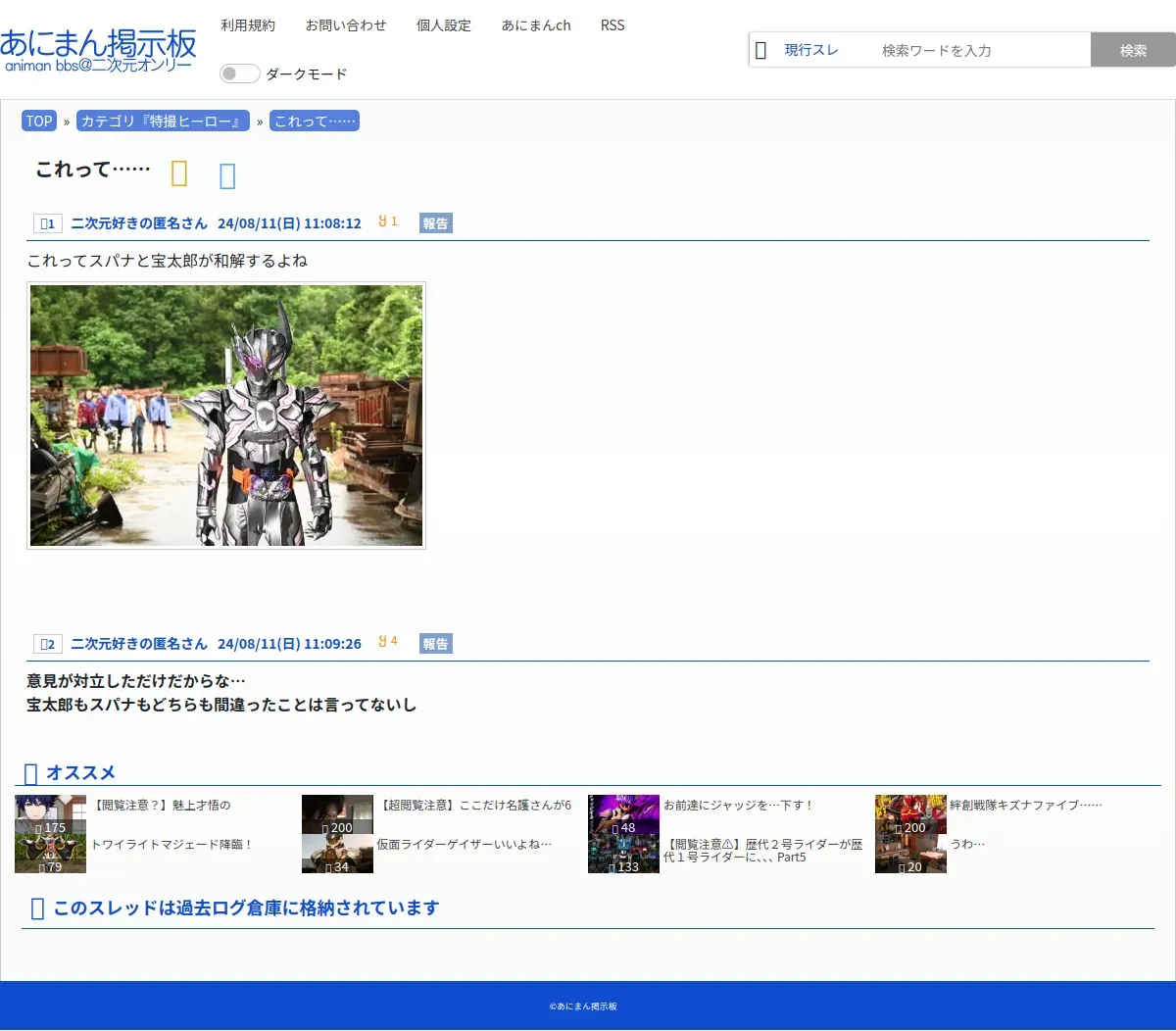Viewport: 1176px width, 1031px height.
Task: Click the これって…… breadcrumb
Action: coord(315,121)
